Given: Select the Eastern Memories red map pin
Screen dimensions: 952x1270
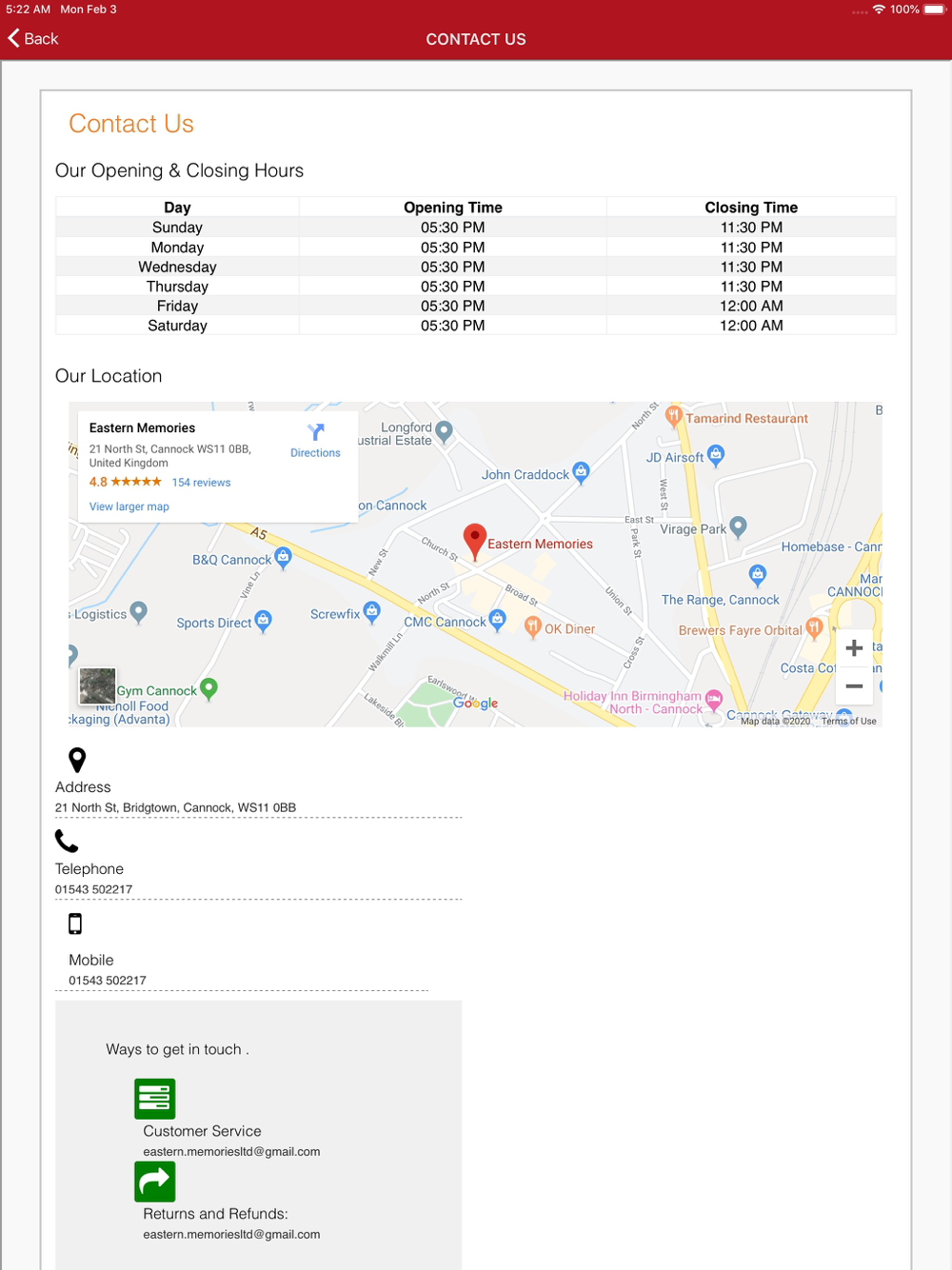Looking at the screenshot, I should point(474,542).
